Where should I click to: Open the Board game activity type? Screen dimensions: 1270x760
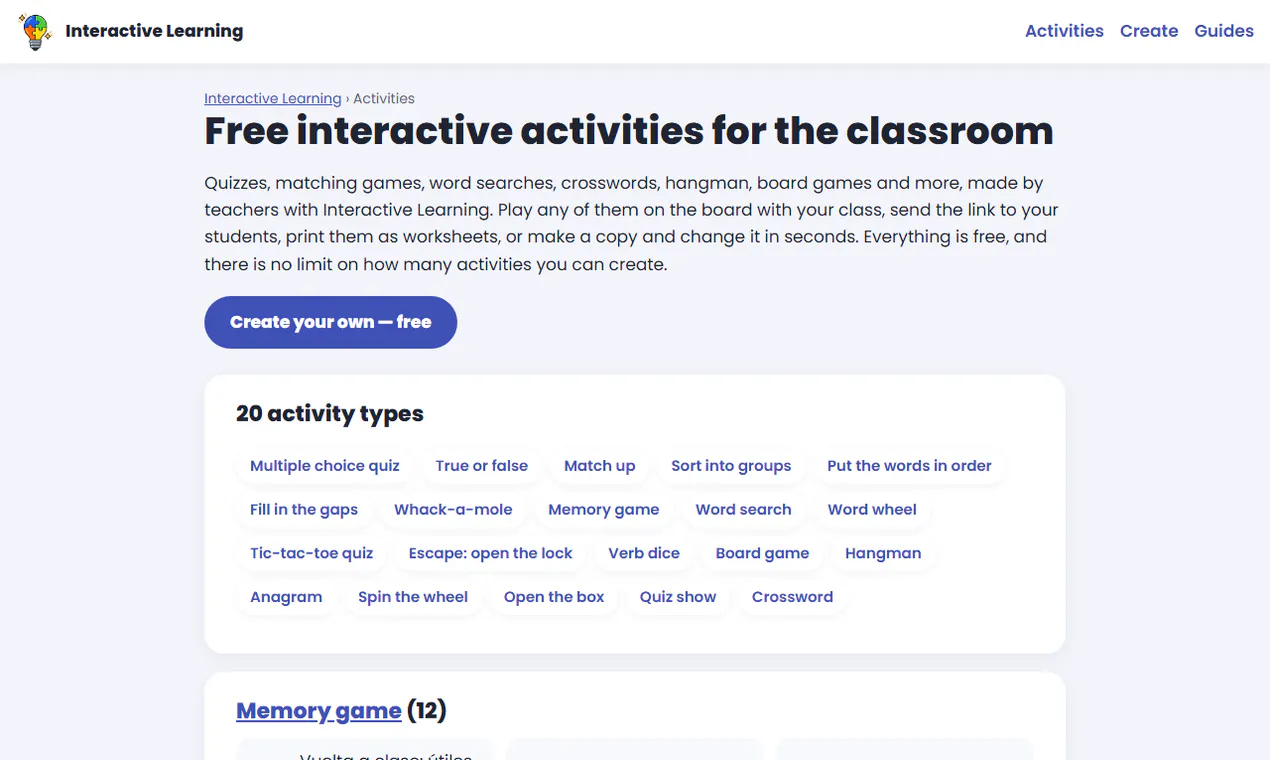[762, 553]
